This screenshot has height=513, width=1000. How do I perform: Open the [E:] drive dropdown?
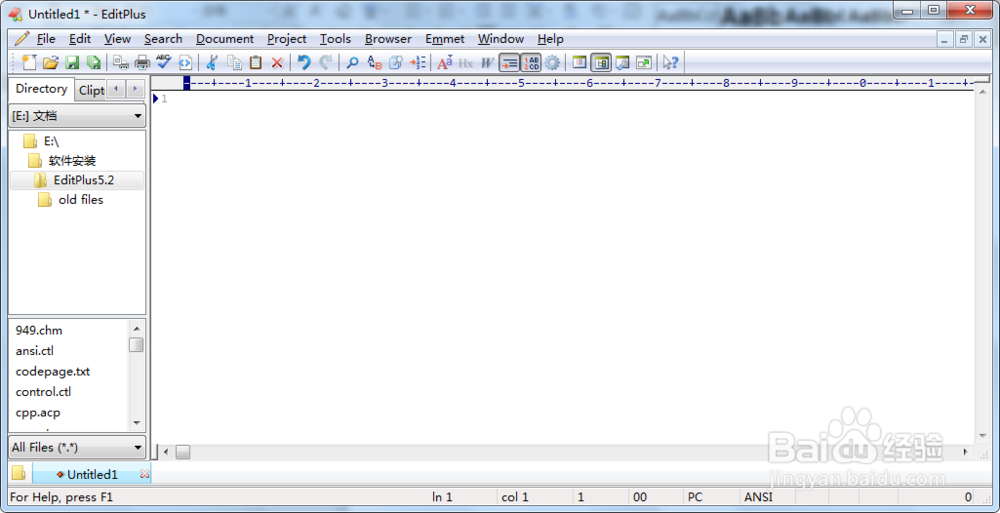77,116
